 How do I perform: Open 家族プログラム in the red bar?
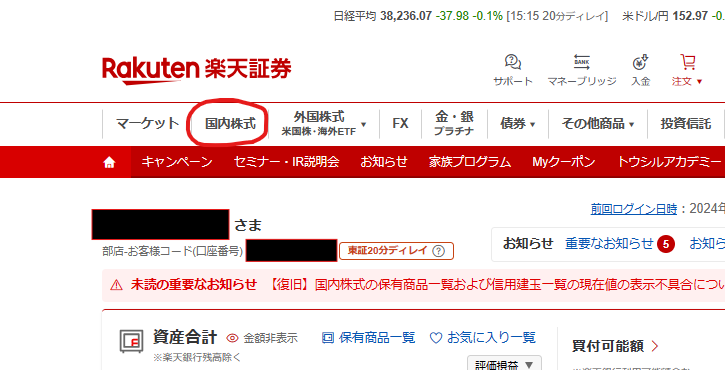(x=470, y=162)
